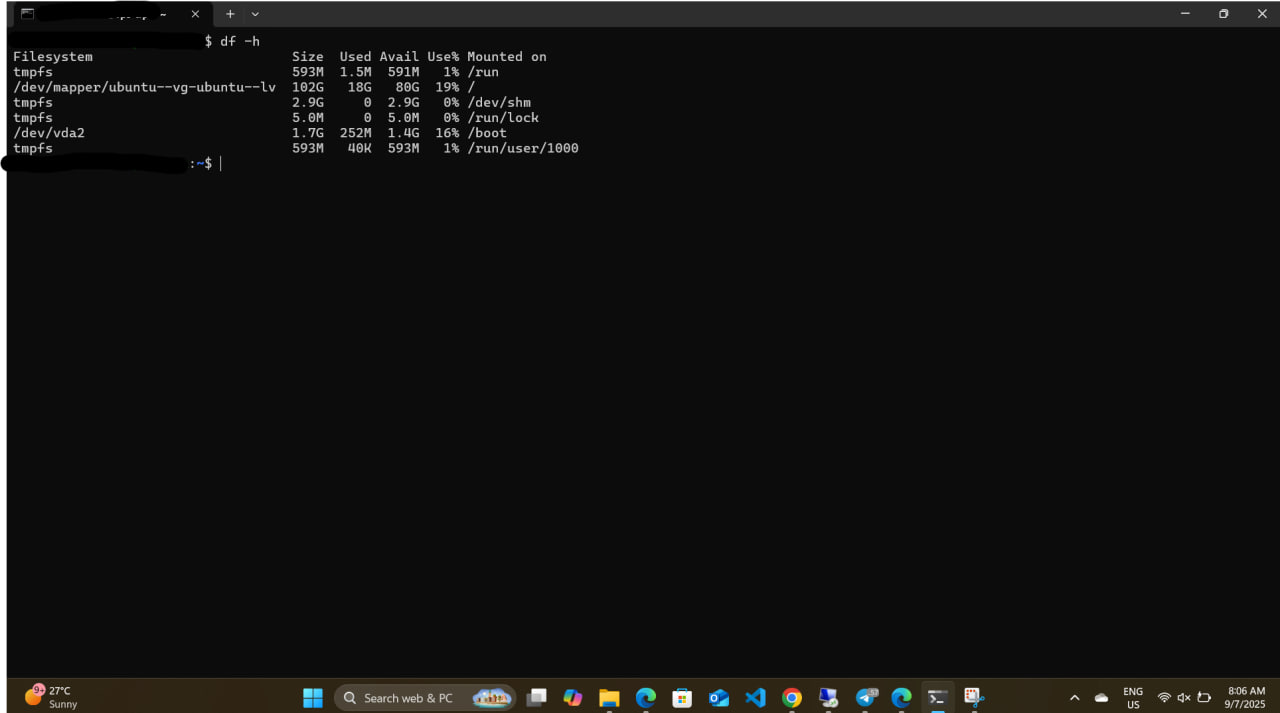Image resolution: width=1280 pixels, height=713 pixels.
Task: Select the active terminal tab
Action: point(100,14)
